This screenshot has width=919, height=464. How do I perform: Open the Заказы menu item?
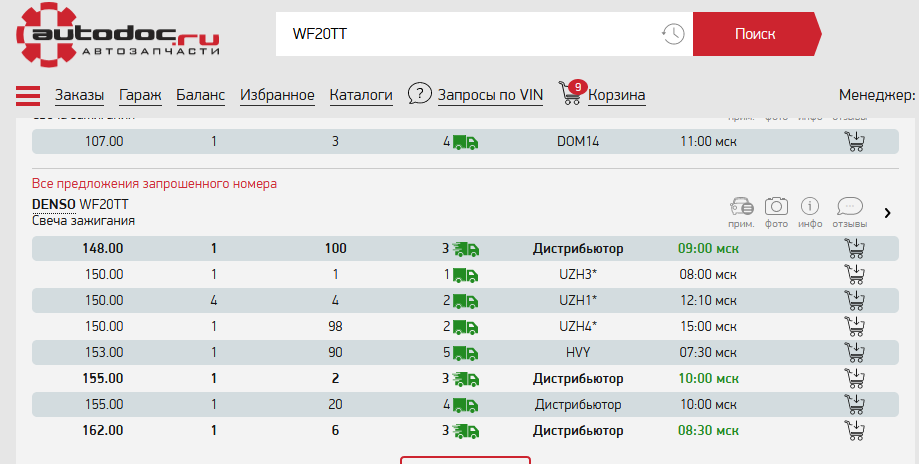(79, 96)
